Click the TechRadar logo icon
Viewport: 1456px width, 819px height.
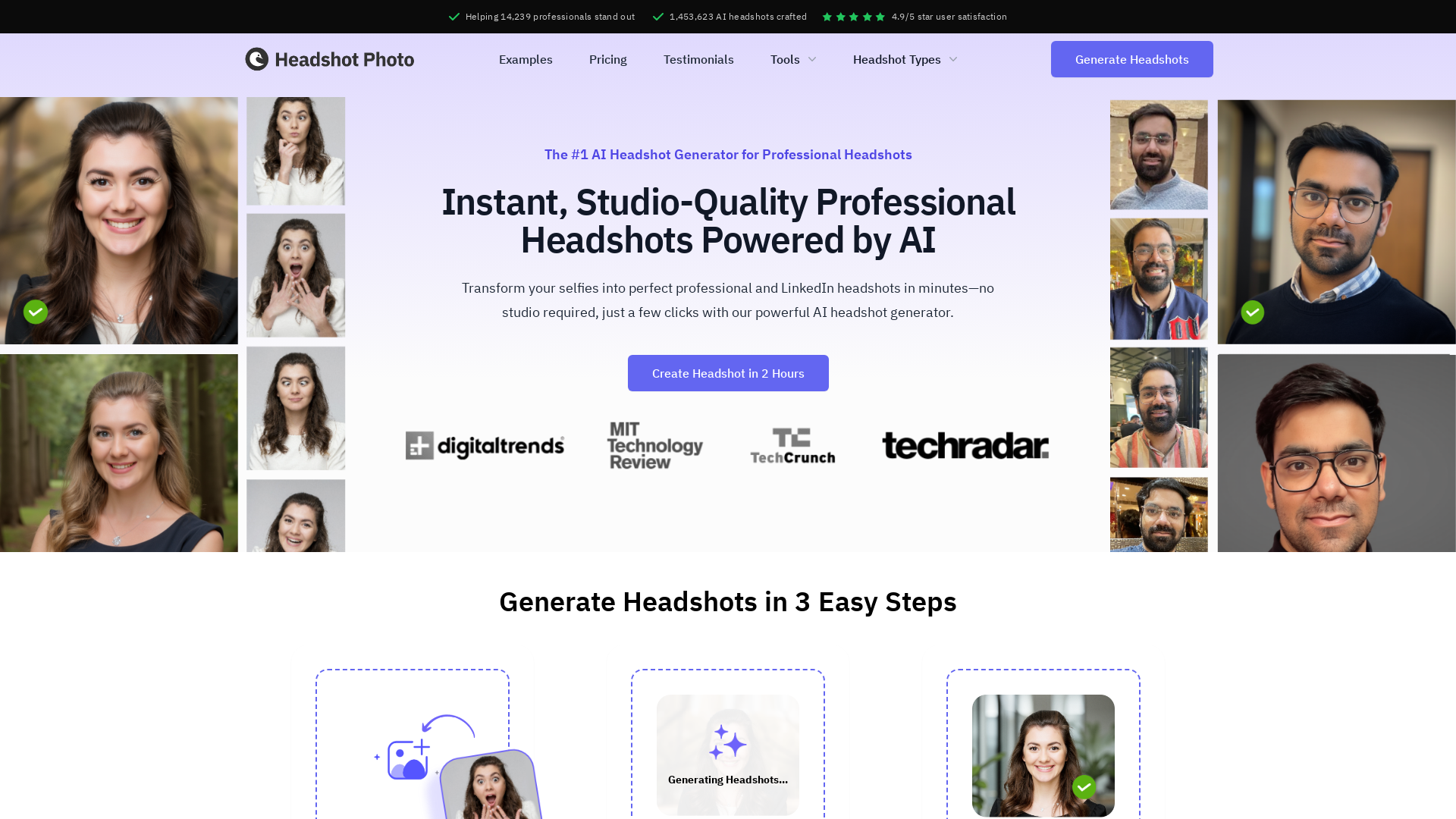pos(965,445)
